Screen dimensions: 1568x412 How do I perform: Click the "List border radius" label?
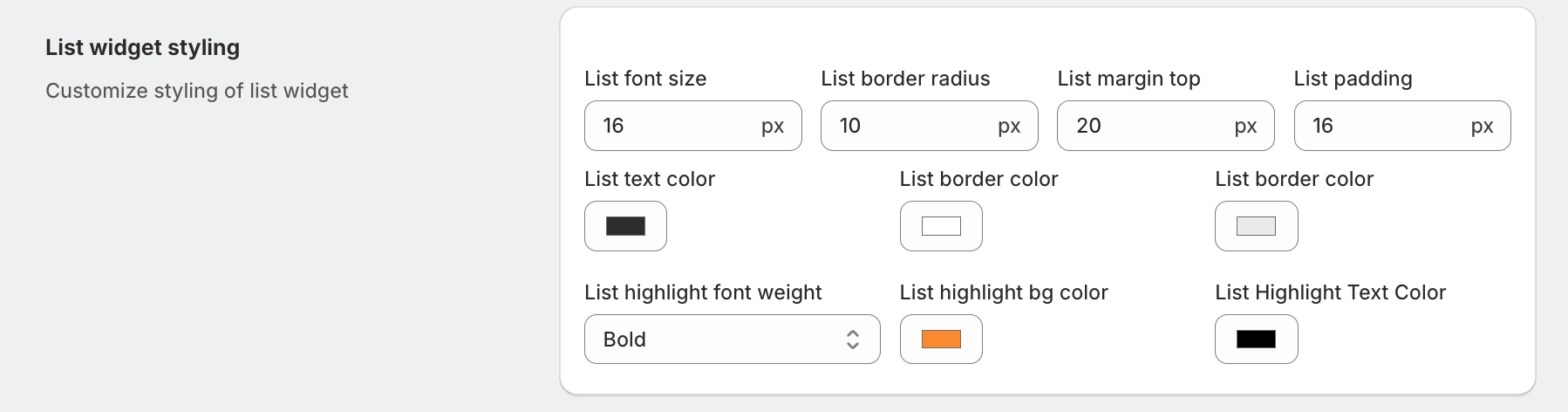pos(905,79)
